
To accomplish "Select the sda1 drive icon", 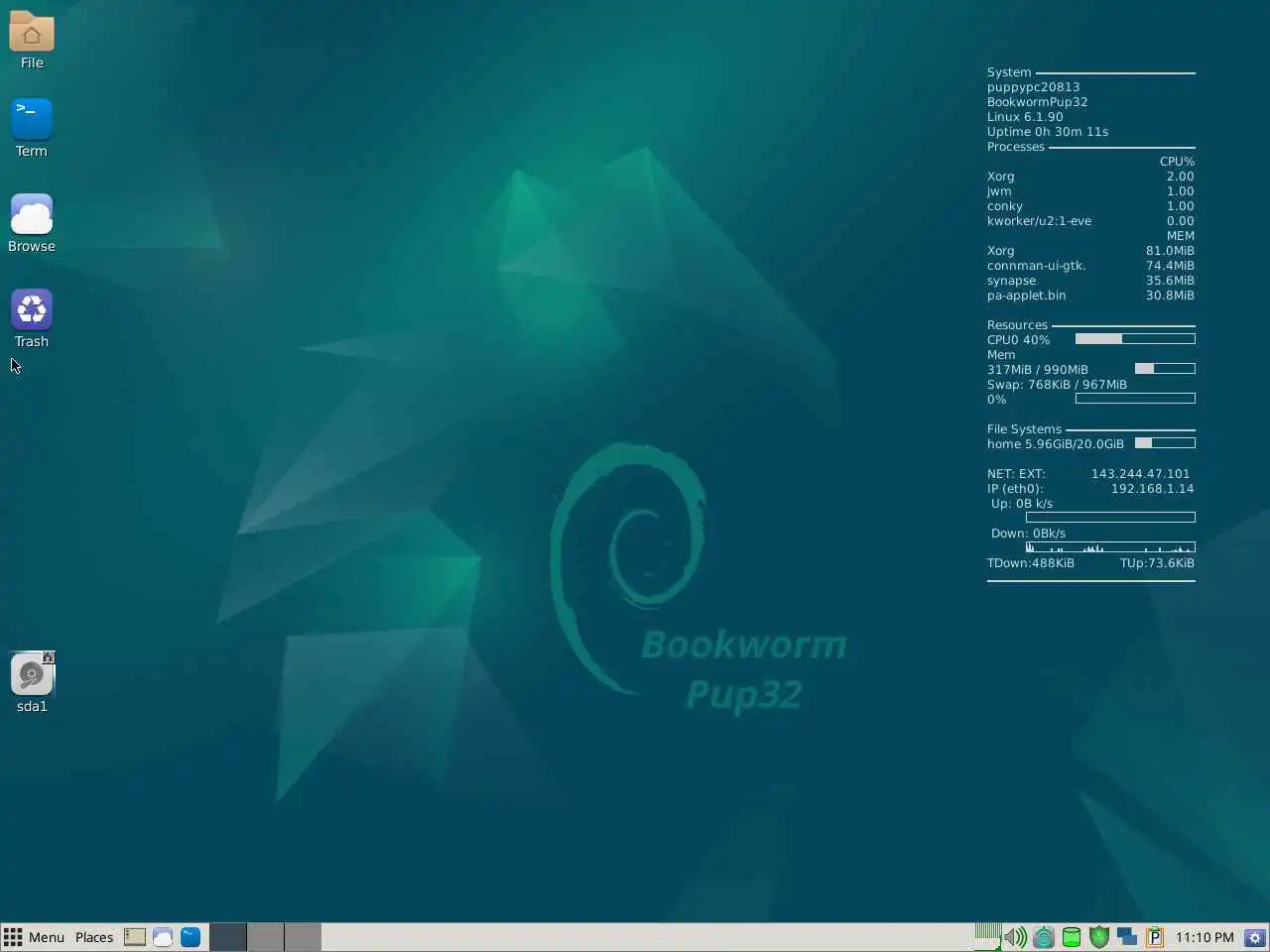I will pyautogui.click(x=32, y=682).
